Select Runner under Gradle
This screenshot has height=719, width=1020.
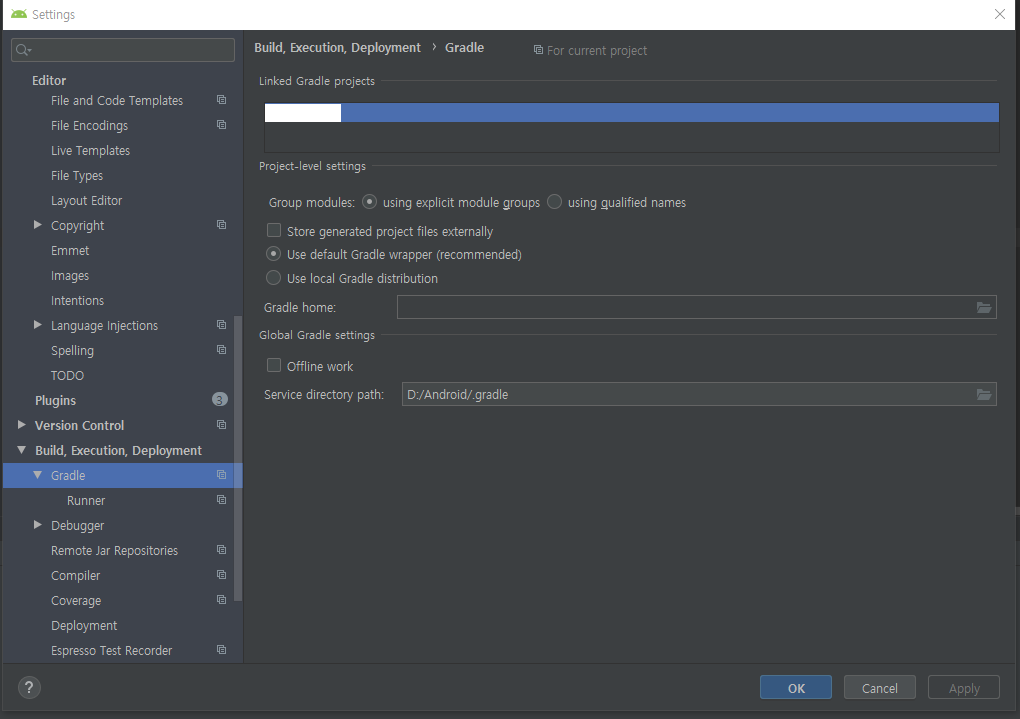click(x=86, y=500)
